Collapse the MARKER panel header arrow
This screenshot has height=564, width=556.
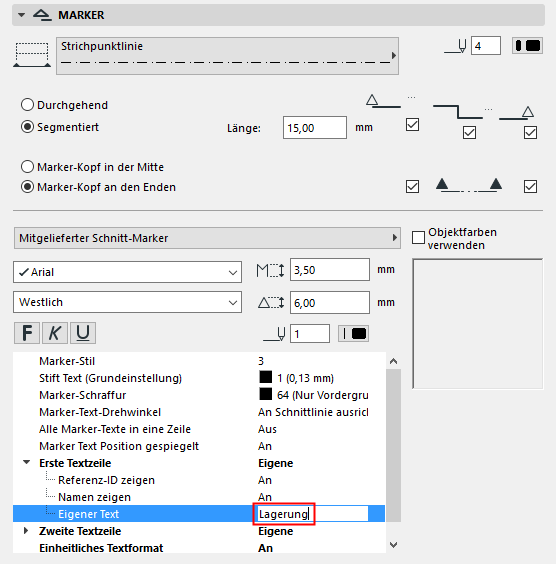(22, 15)
